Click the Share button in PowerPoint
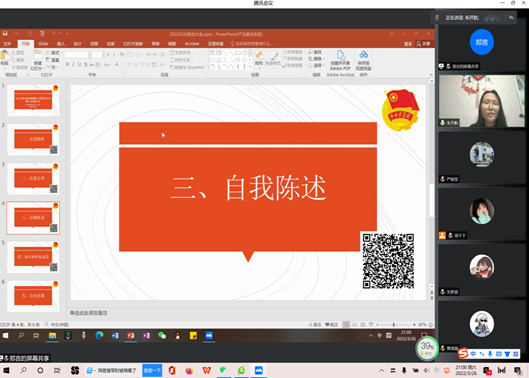This screenshot has width=529, height=378. [x=424, y=44]
